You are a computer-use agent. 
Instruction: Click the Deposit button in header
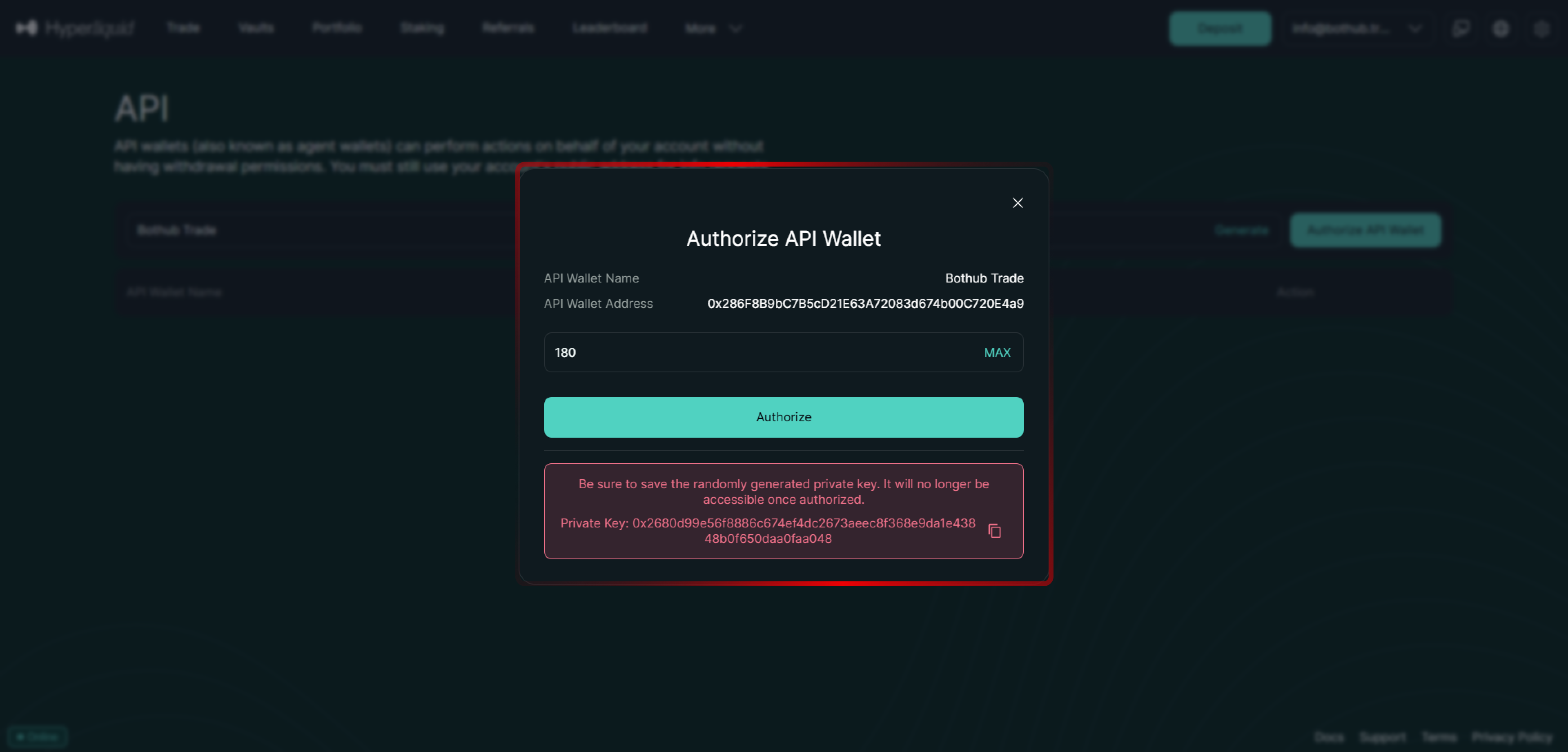click(1219, 29)
